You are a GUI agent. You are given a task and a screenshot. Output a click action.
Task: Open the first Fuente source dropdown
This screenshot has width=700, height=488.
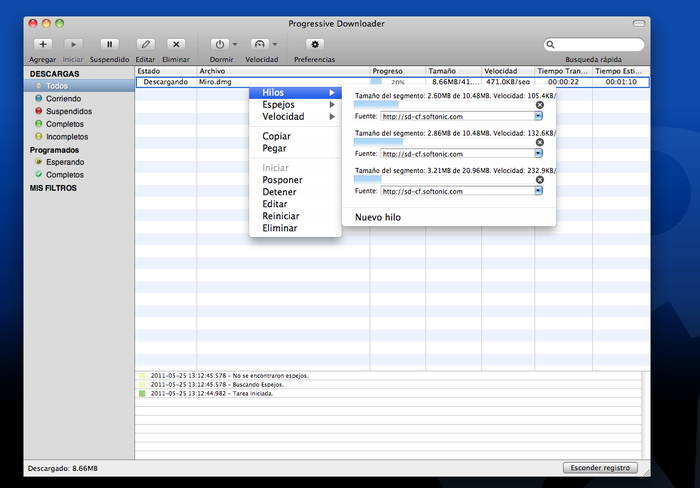pyautogui.click(x=538, y=116)
